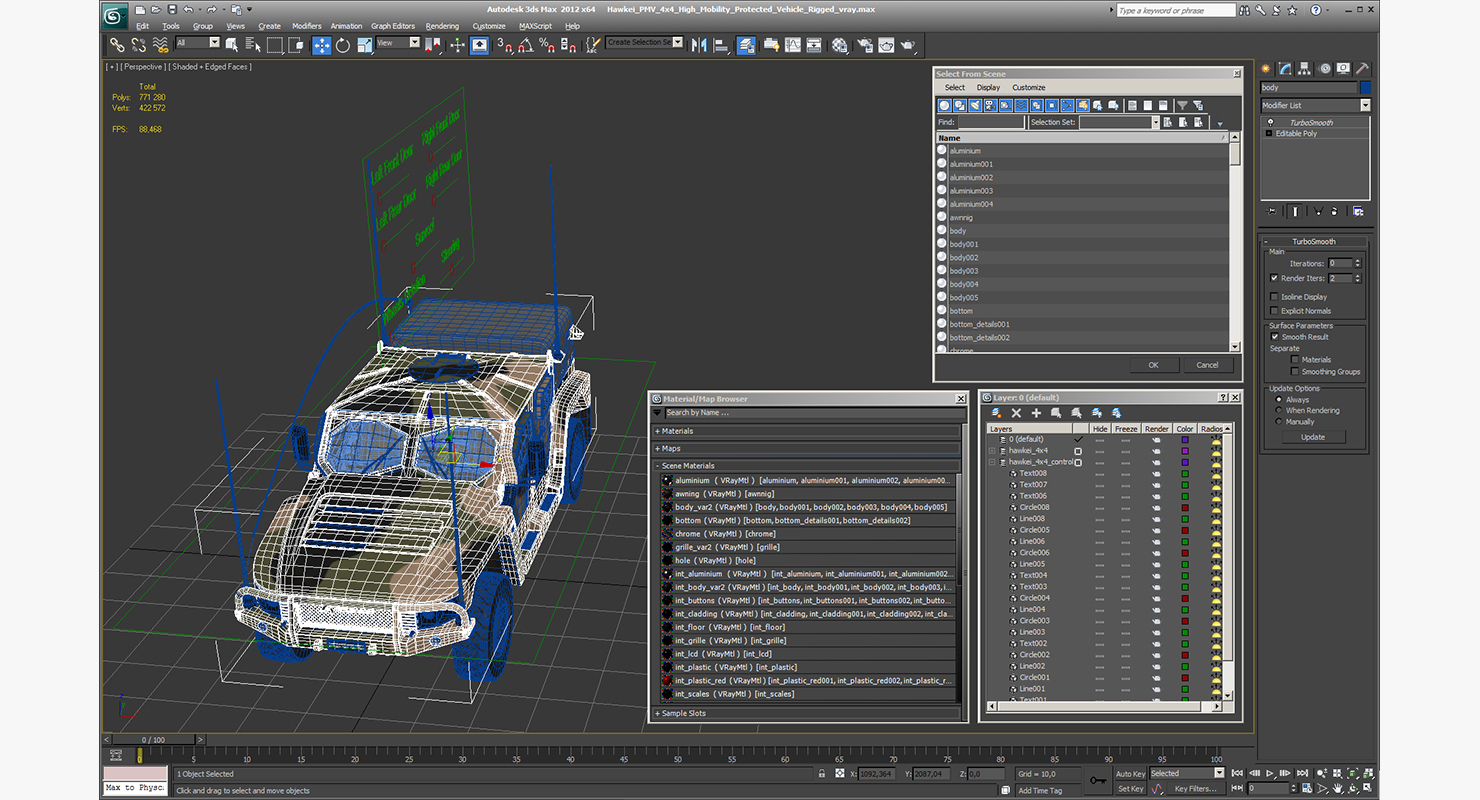
Task: Click Remove Modifier trash icon
Action: tap(1334, 211)
